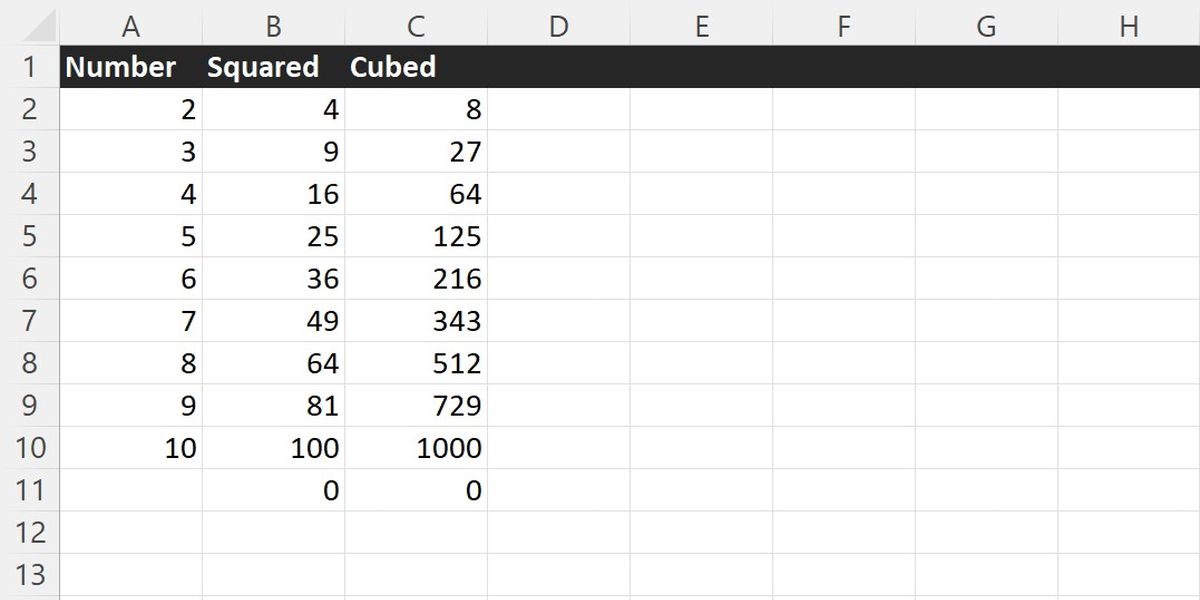Select column H header
The image size is (1200, 600).
[1129, 26]
